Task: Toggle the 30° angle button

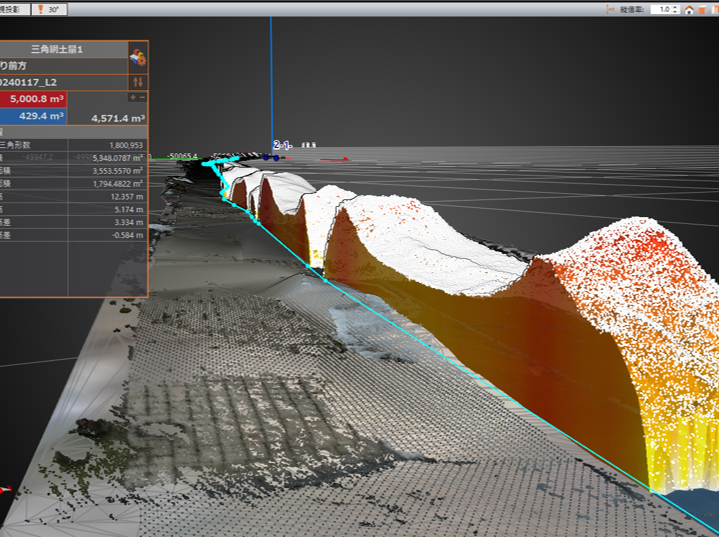Action: click(51, 9)
